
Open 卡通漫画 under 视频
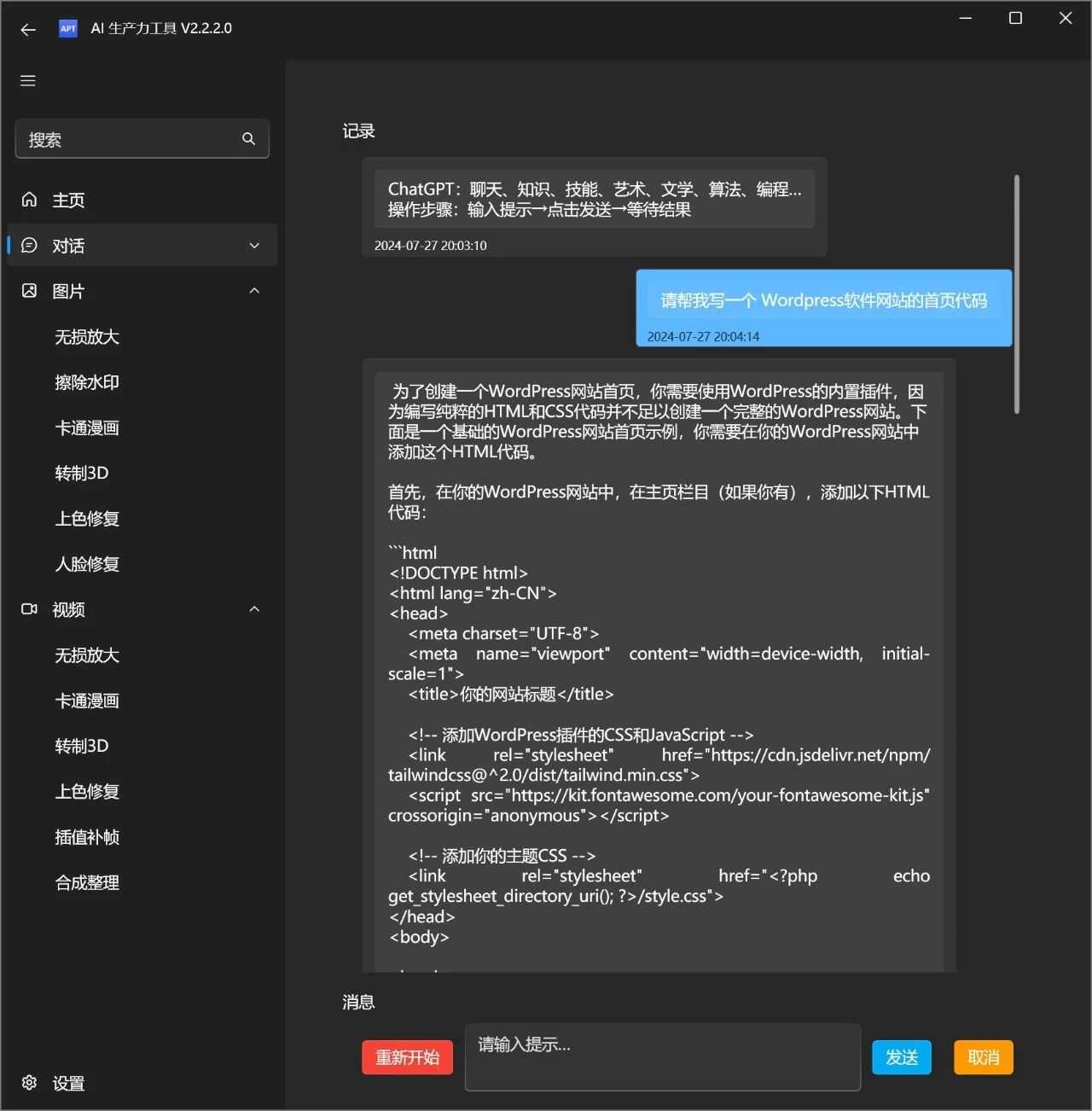87,701
